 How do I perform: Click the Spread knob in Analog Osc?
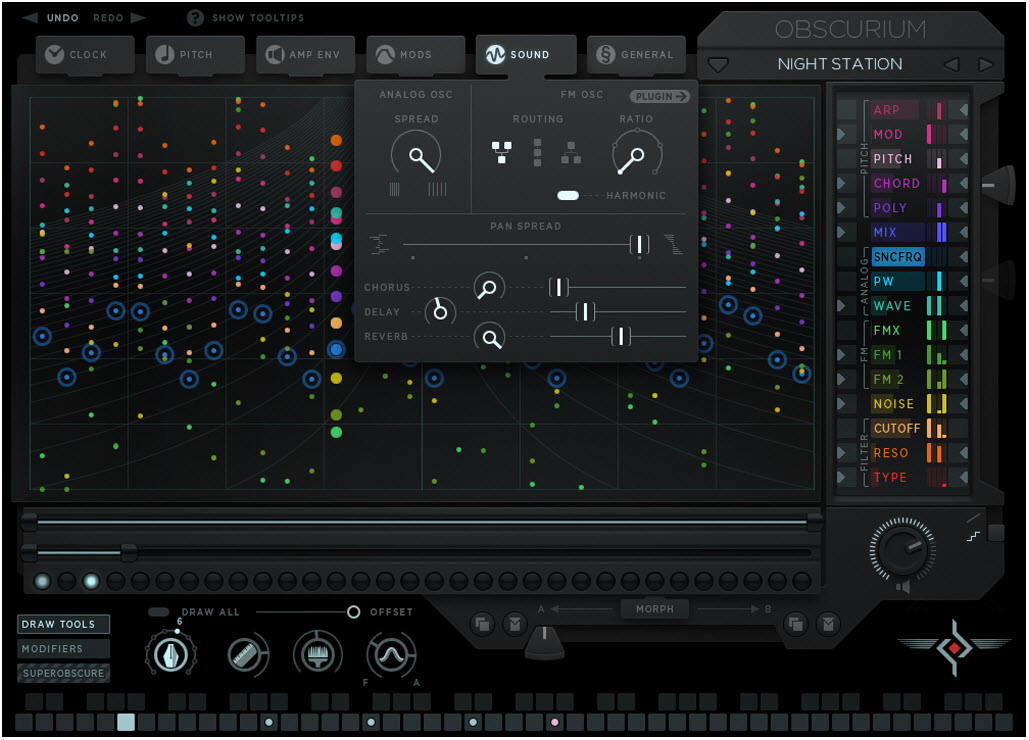416,155
